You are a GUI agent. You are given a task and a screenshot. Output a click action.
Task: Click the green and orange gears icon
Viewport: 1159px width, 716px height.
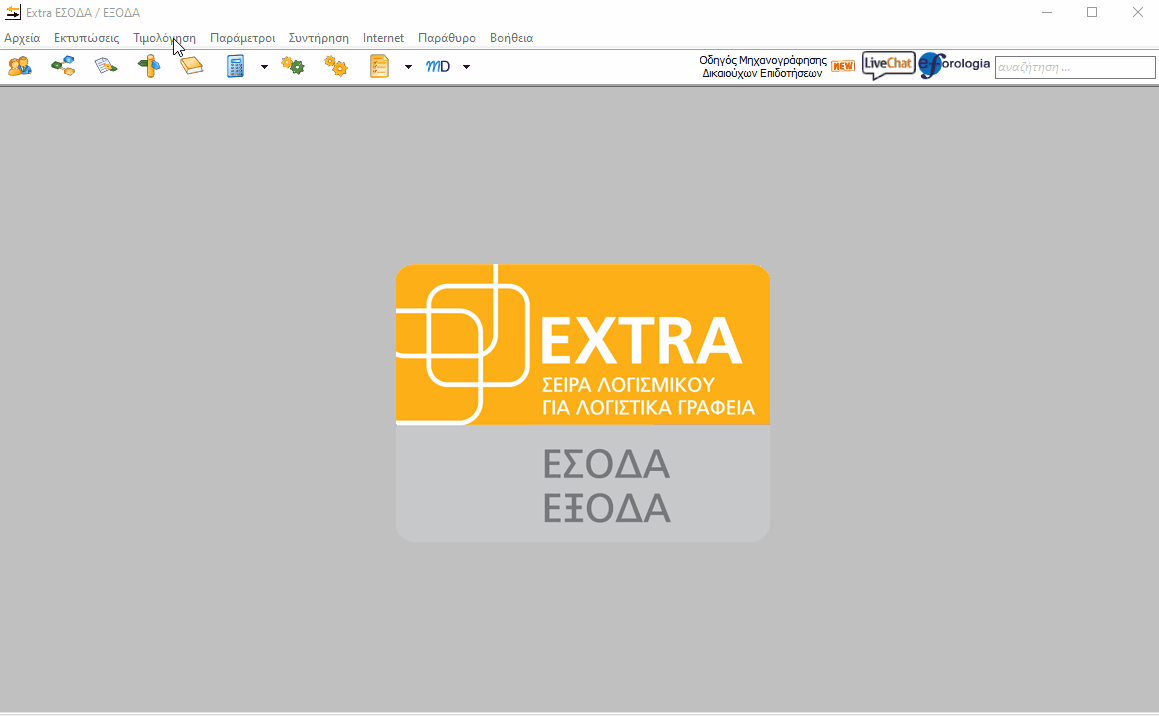click(293, 67)
